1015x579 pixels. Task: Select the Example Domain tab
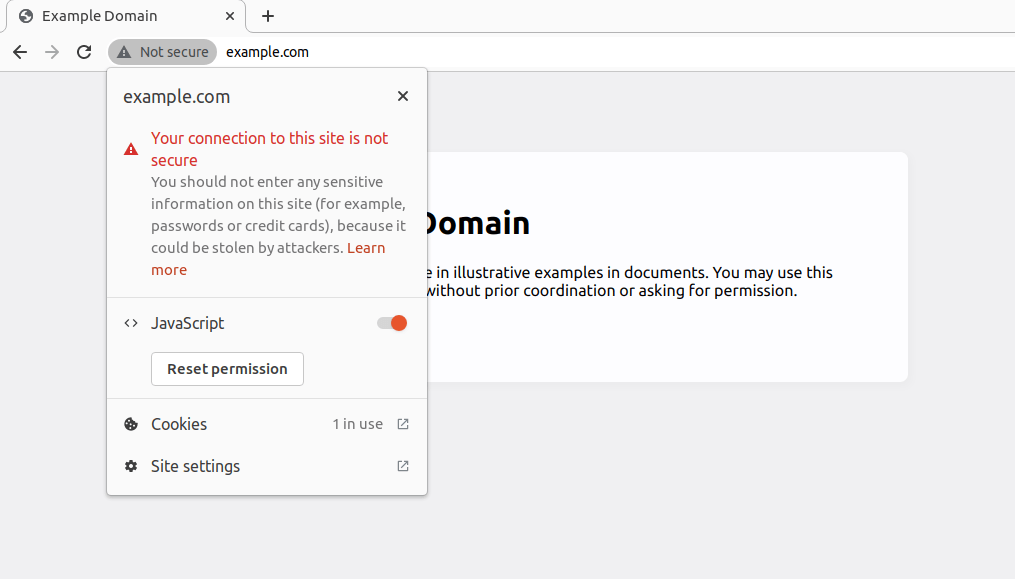click(126, 16)
